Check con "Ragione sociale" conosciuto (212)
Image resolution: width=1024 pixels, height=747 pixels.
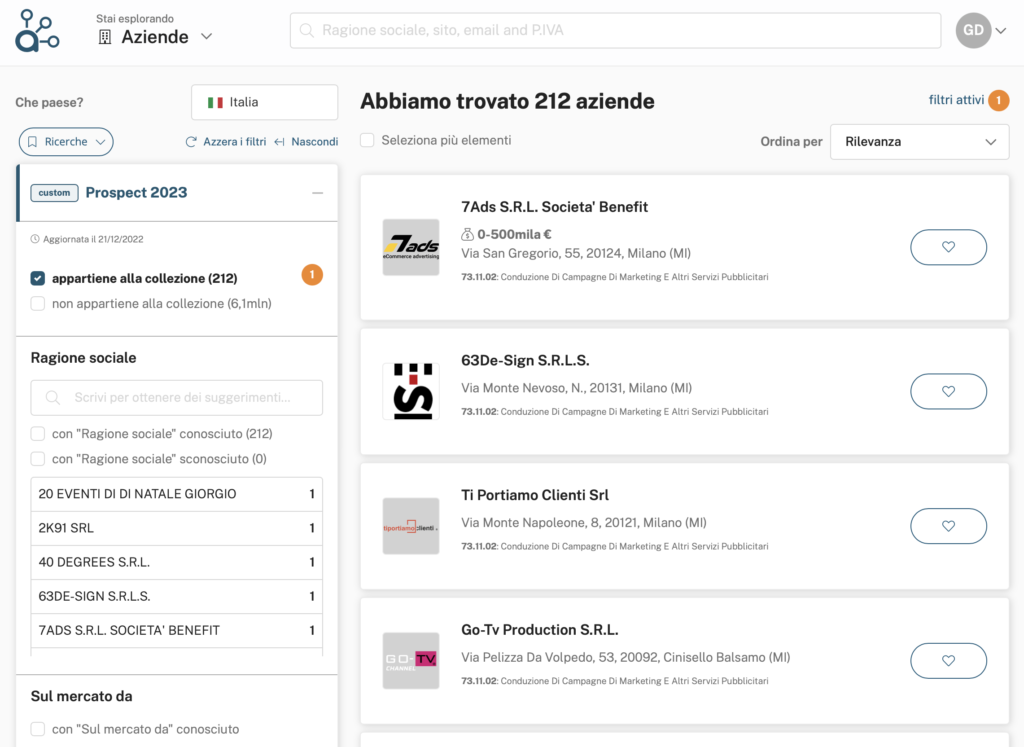coord(38,434)
